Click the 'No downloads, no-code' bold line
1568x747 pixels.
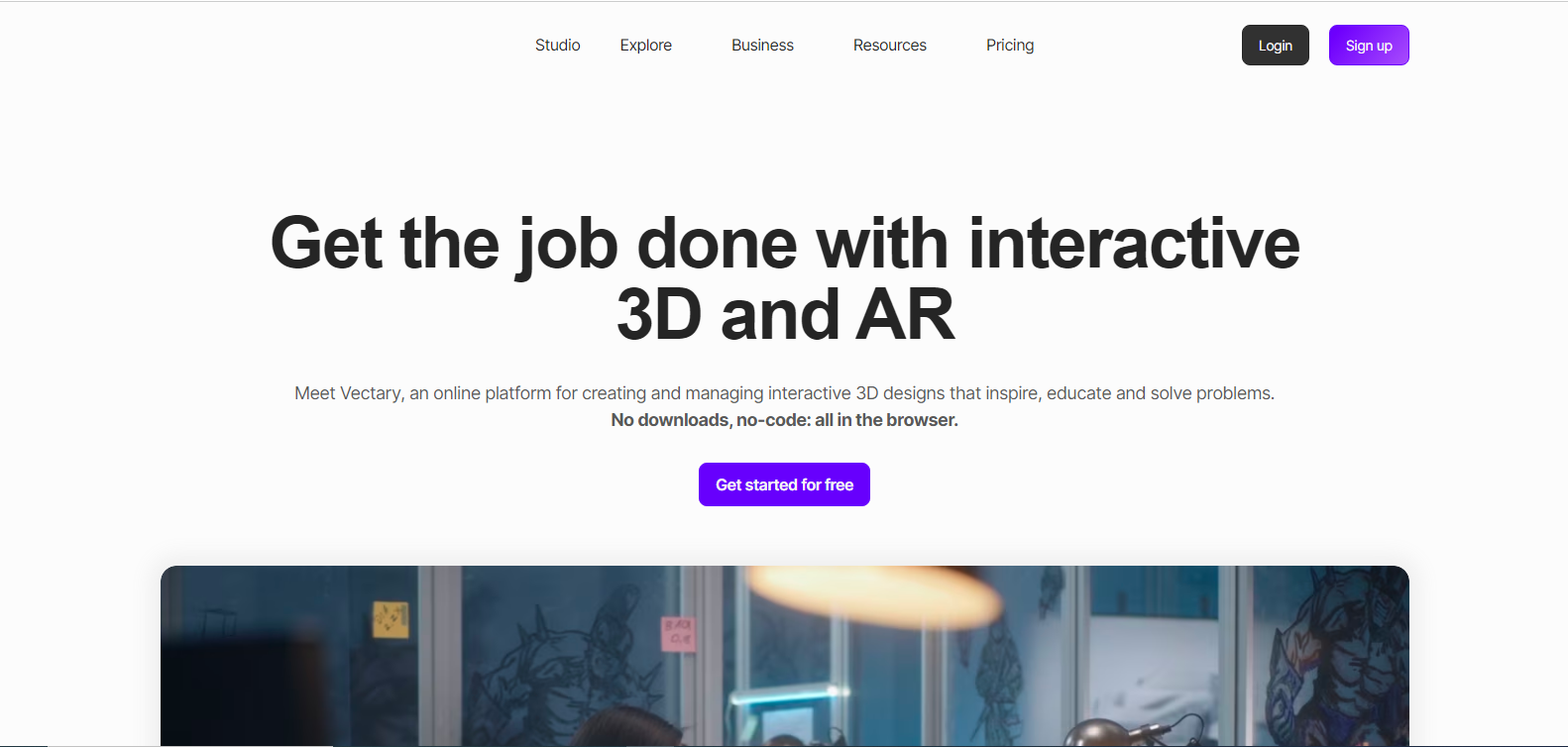pos(785,420)
